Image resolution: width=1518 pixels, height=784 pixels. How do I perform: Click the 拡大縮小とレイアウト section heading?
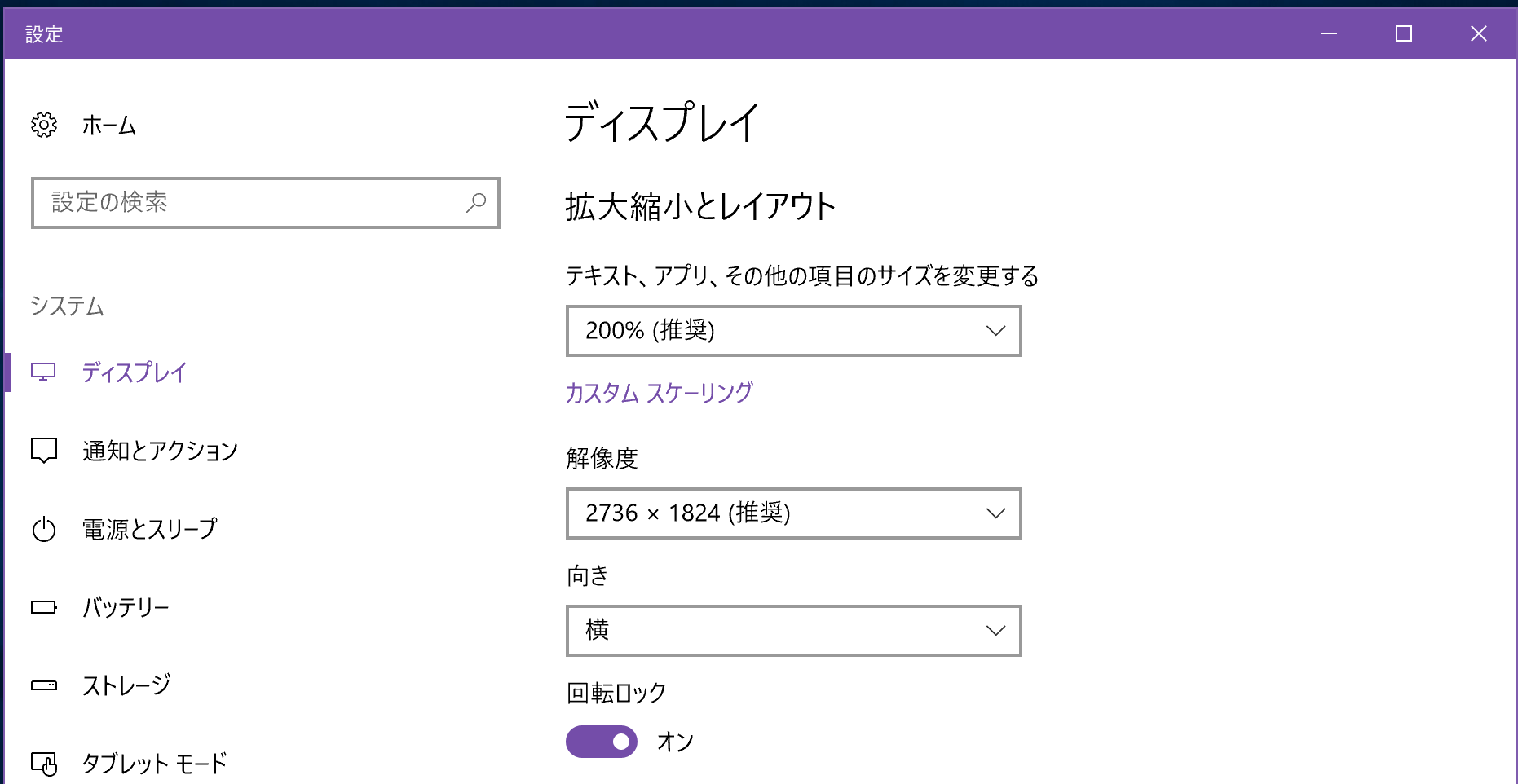[x=700, y=206]
